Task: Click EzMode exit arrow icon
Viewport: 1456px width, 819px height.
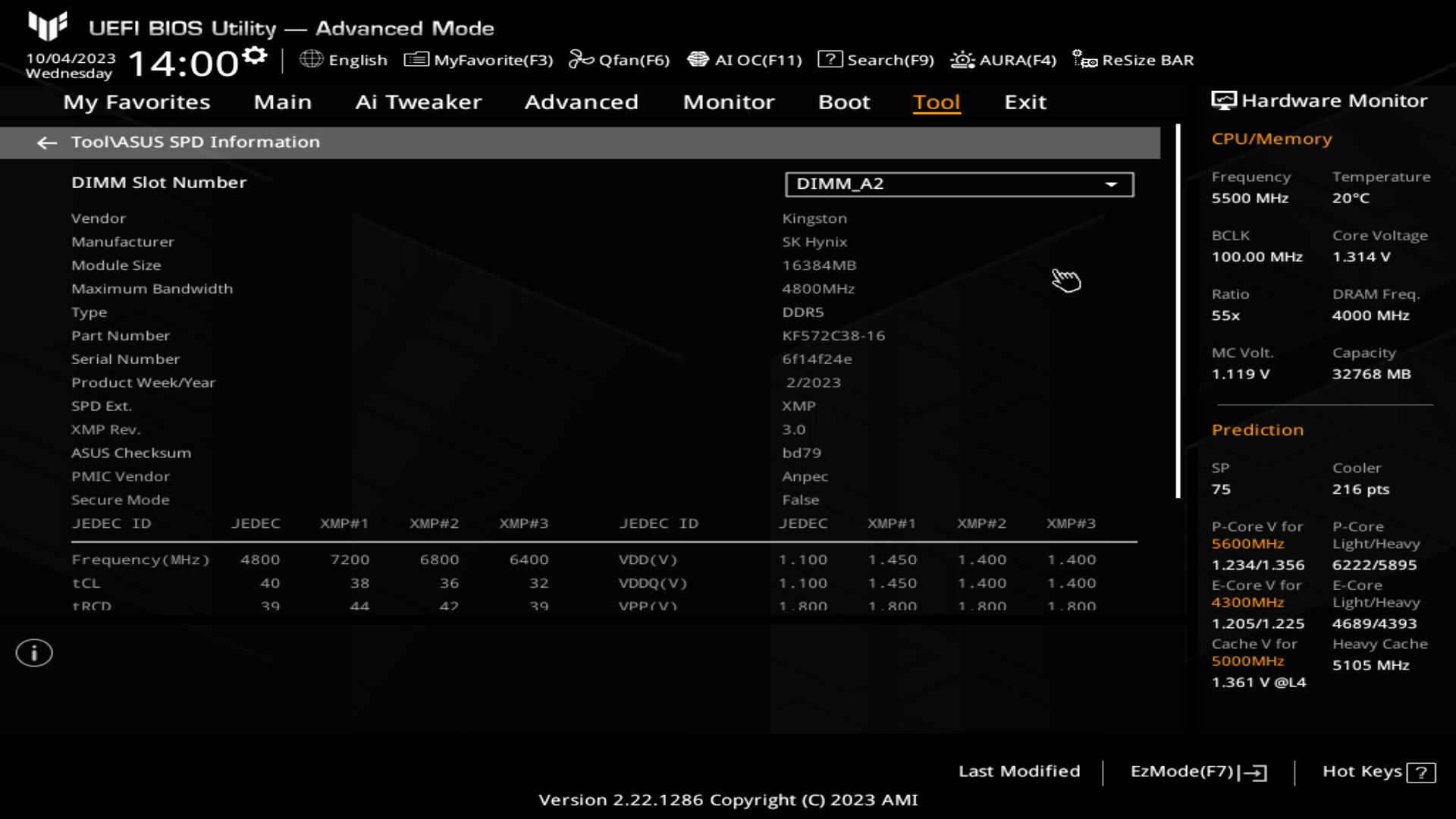Action: 1254,772
